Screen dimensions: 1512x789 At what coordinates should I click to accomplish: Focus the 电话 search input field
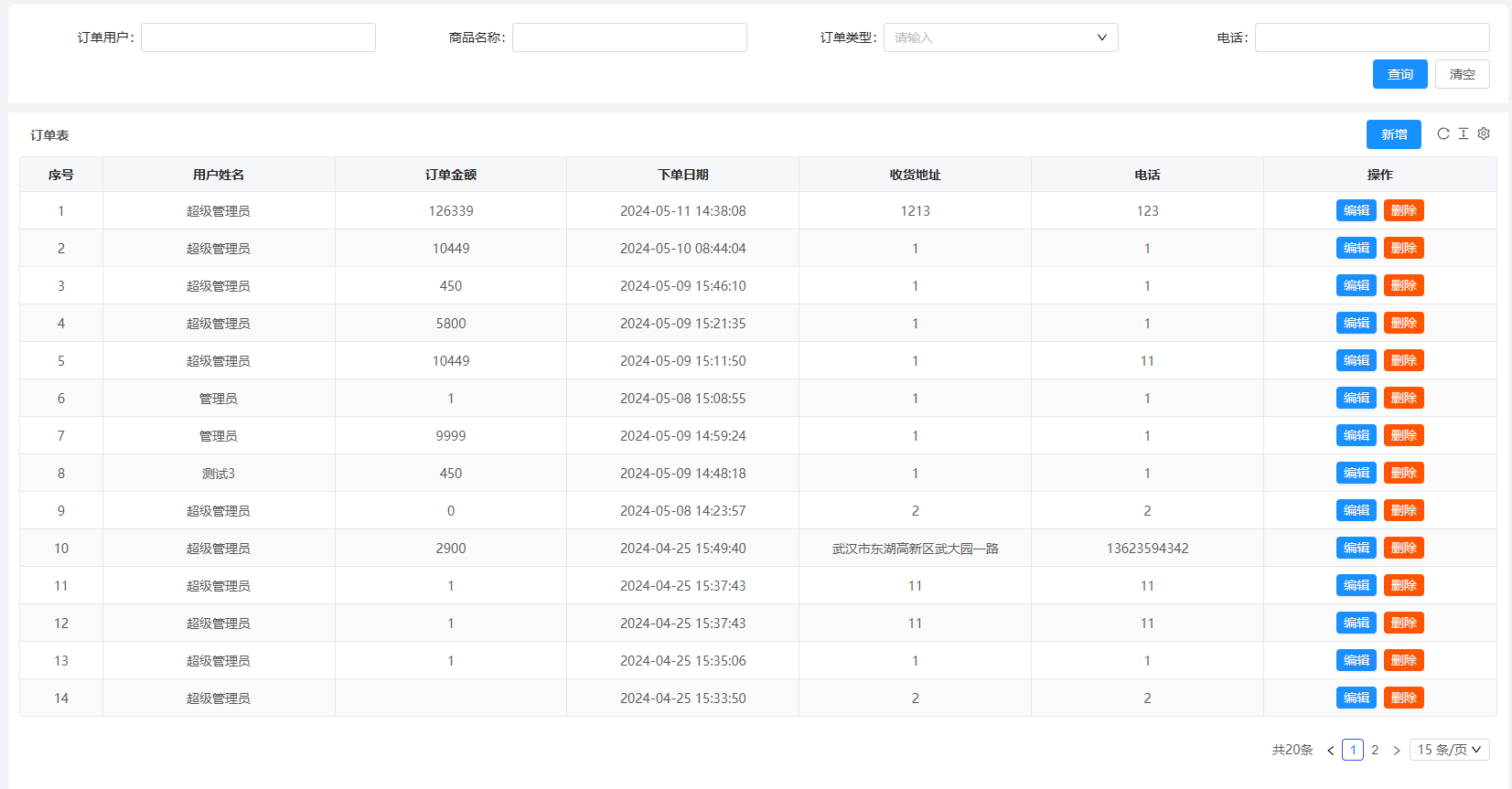[x=1372, y=37]
